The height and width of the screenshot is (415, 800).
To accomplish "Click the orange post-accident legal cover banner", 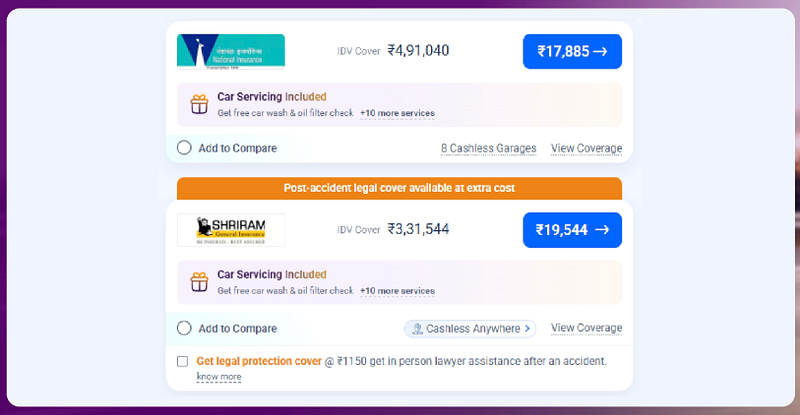I will point(399,188).
